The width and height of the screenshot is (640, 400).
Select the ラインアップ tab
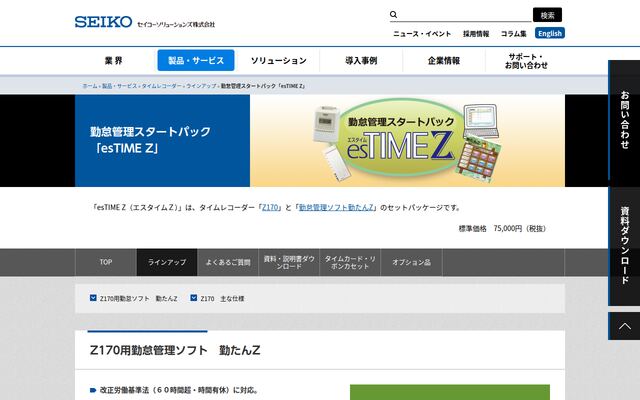click(167, 262)
